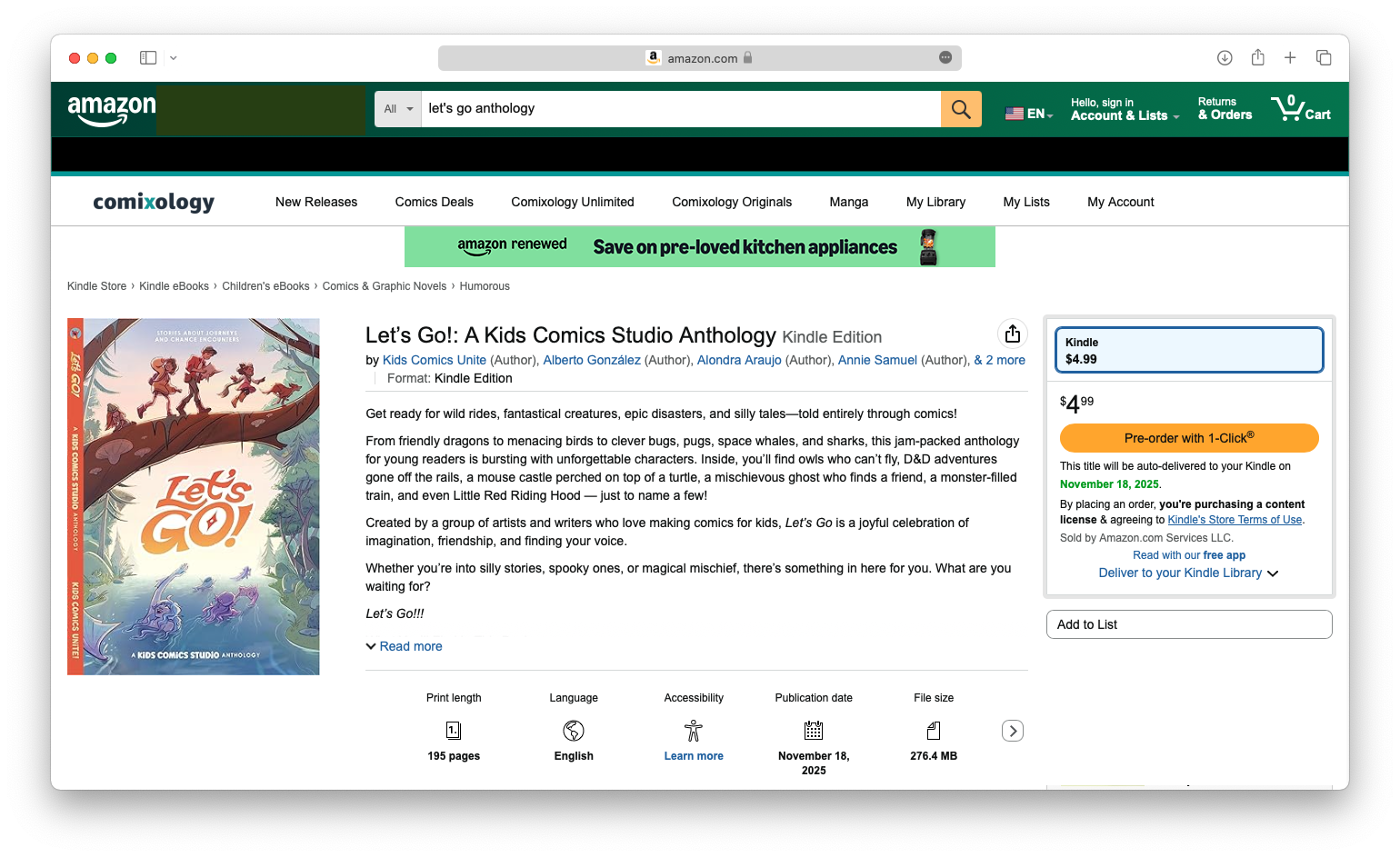
Task: Click the shopping cart icon
Action: tap(1300, 108)
